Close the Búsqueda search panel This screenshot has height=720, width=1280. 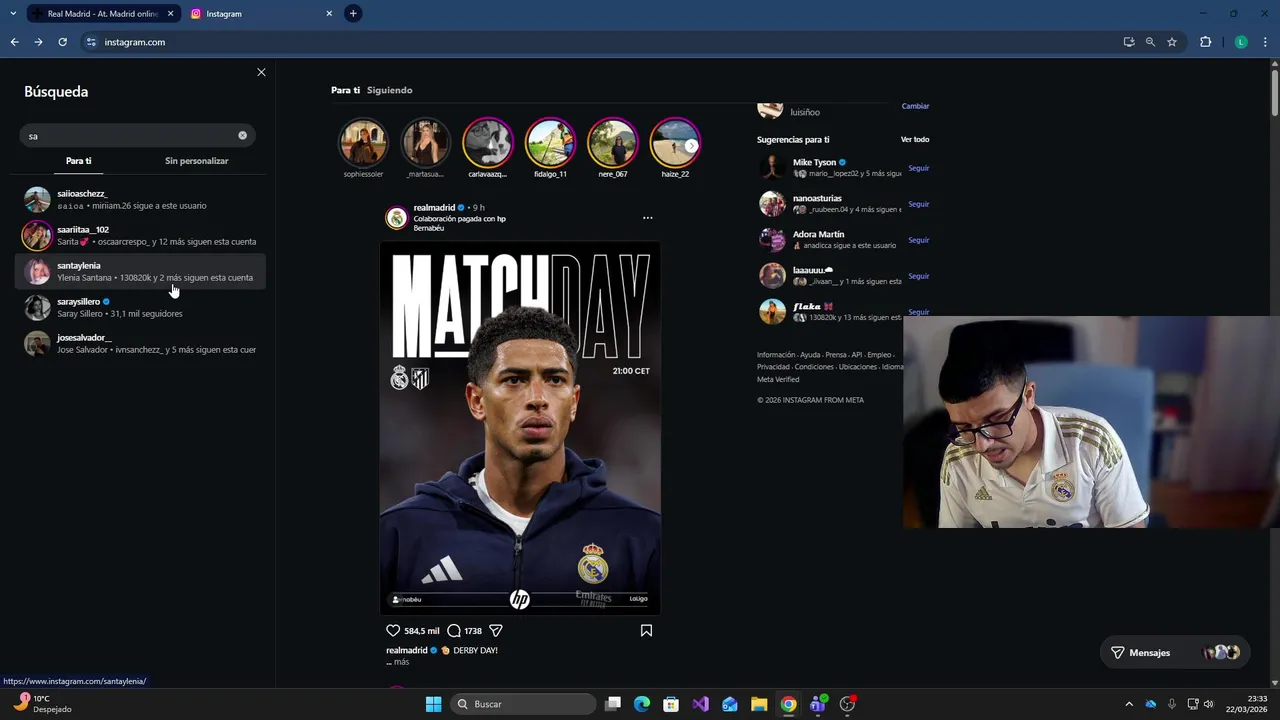[261, 72]
